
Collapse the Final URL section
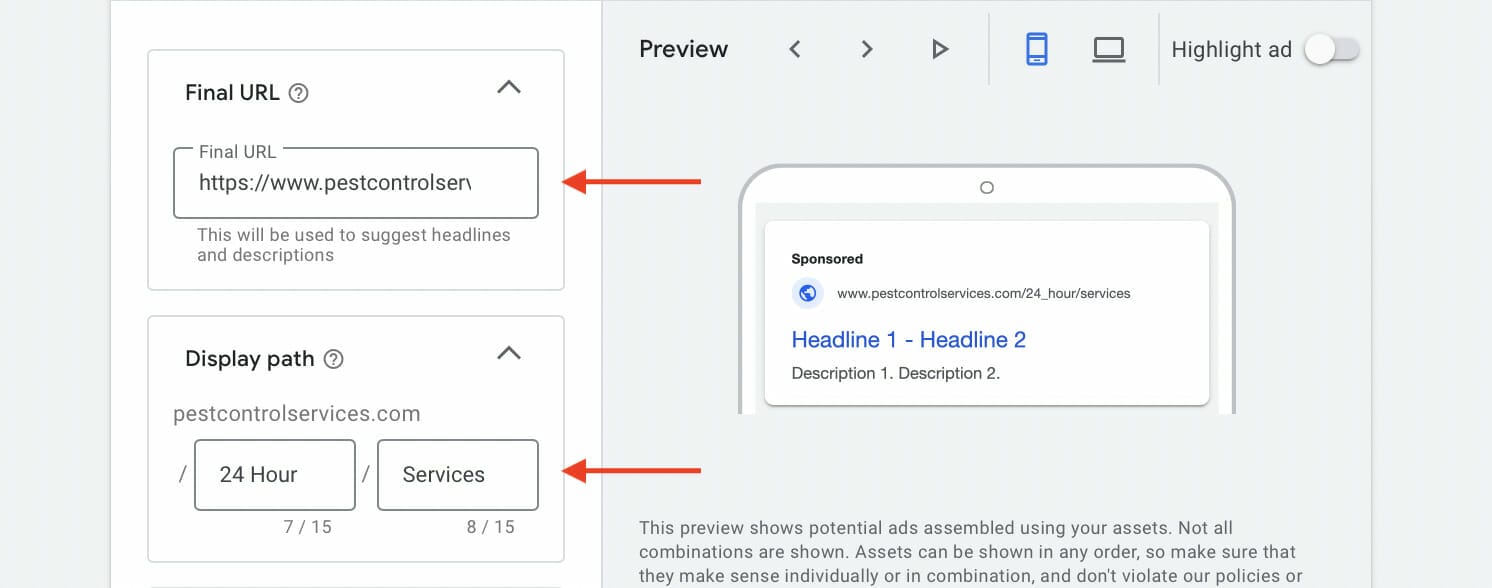pyautogui.click(x=509, y=87)
